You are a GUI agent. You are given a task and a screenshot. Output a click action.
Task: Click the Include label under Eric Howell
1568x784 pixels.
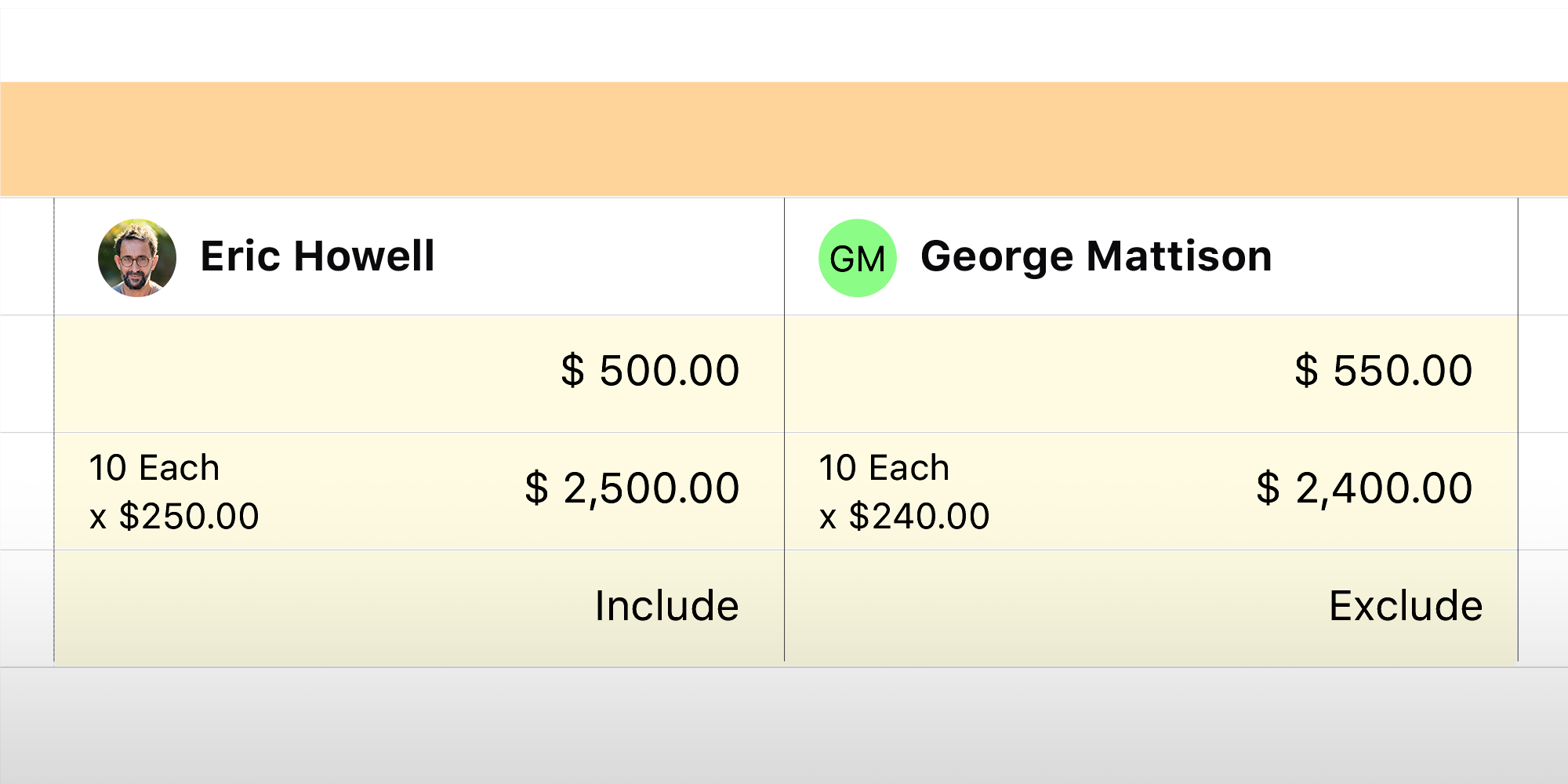pyautogui.click(x=666, y=604)
